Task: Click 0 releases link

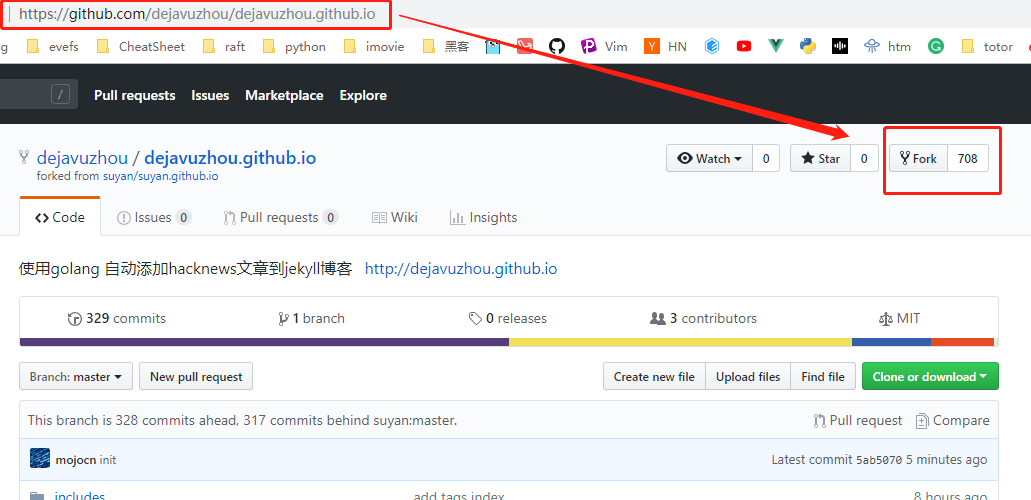Action: (x=508, y=318)
